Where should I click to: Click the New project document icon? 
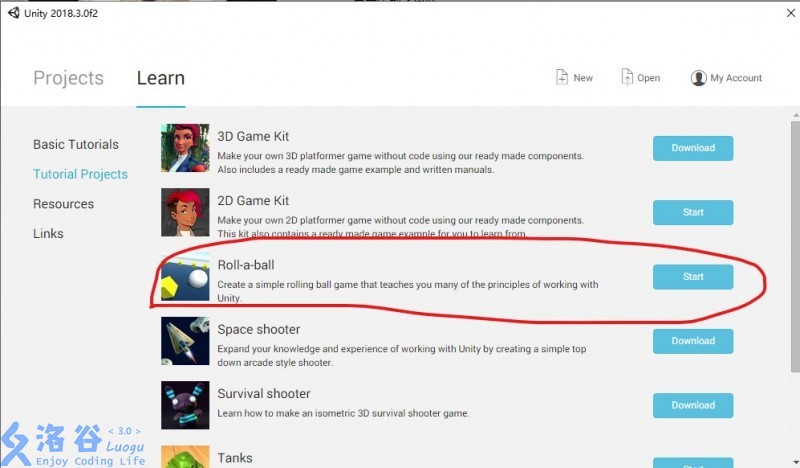(x=562, y=77)
